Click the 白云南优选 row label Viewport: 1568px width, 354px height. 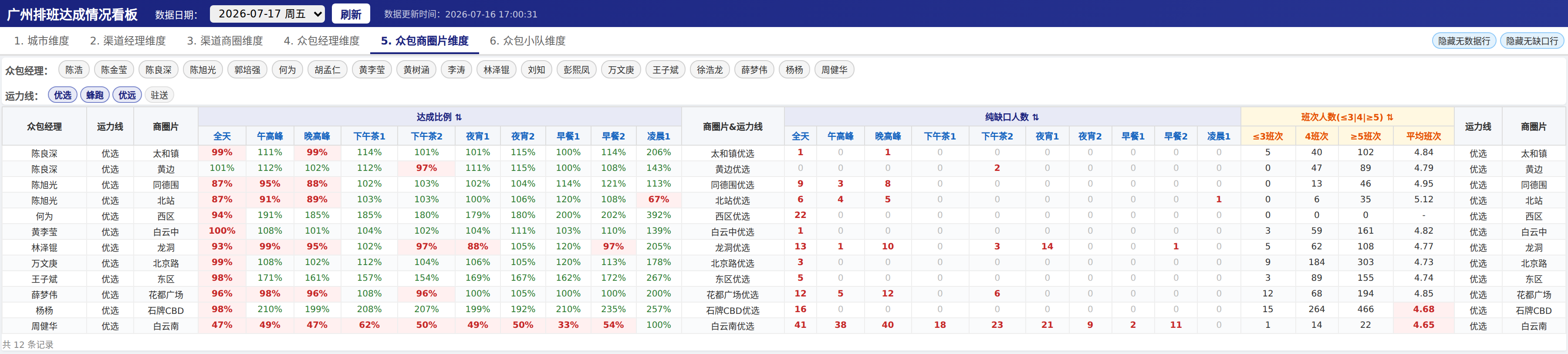(733, 326)
